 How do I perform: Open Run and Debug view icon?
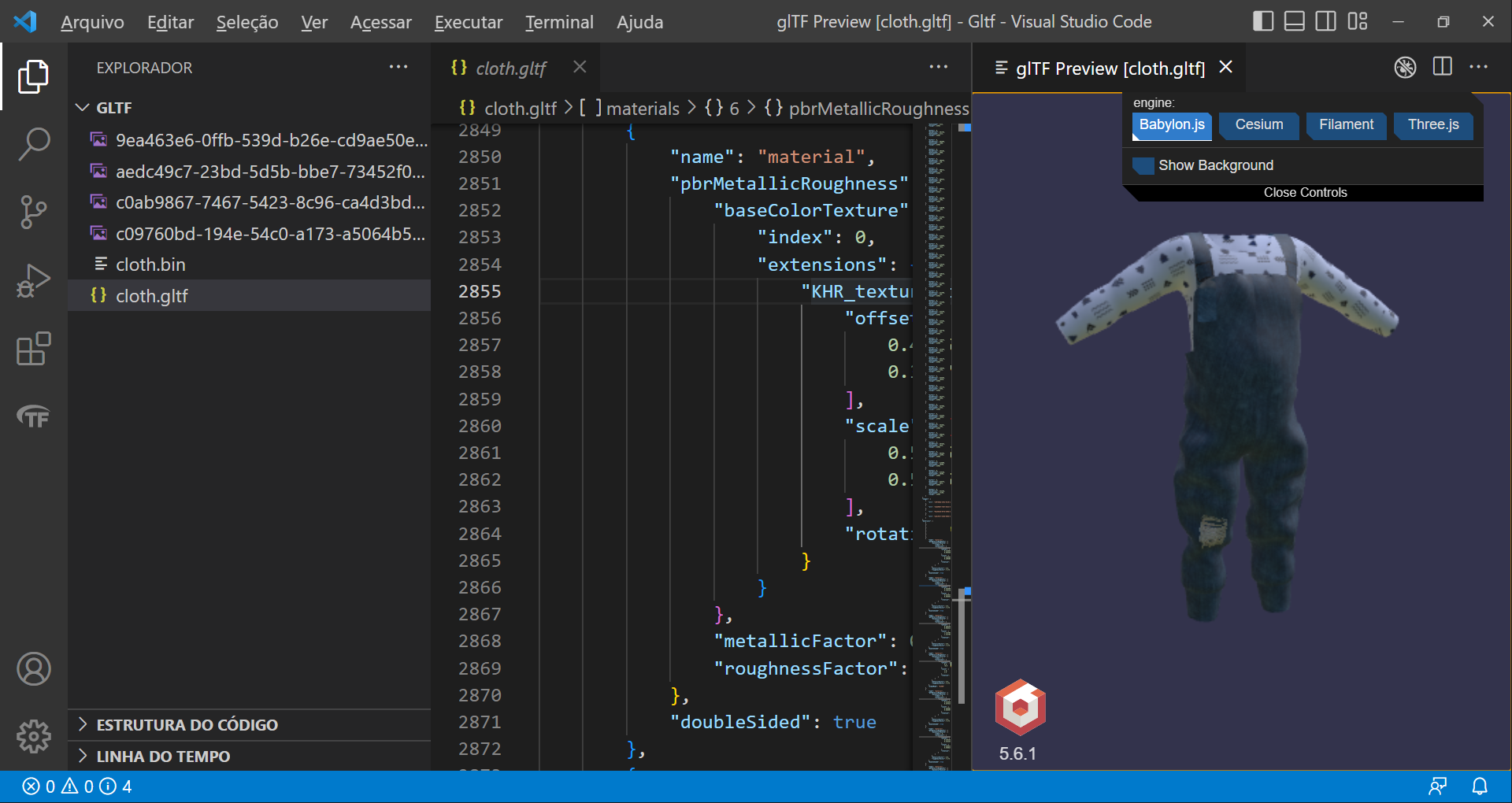tap(33, 280)
